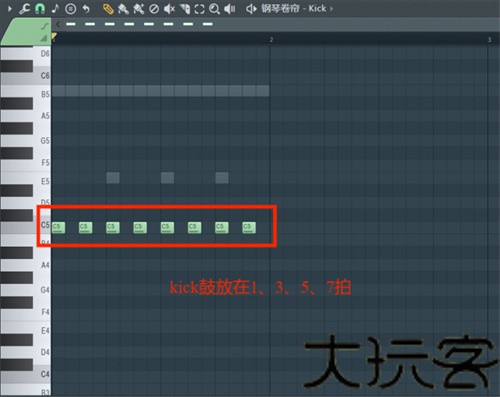Click bar 3 on the timeline ruler
Viewport: 500px width, 397px height.
pos(489,40)
